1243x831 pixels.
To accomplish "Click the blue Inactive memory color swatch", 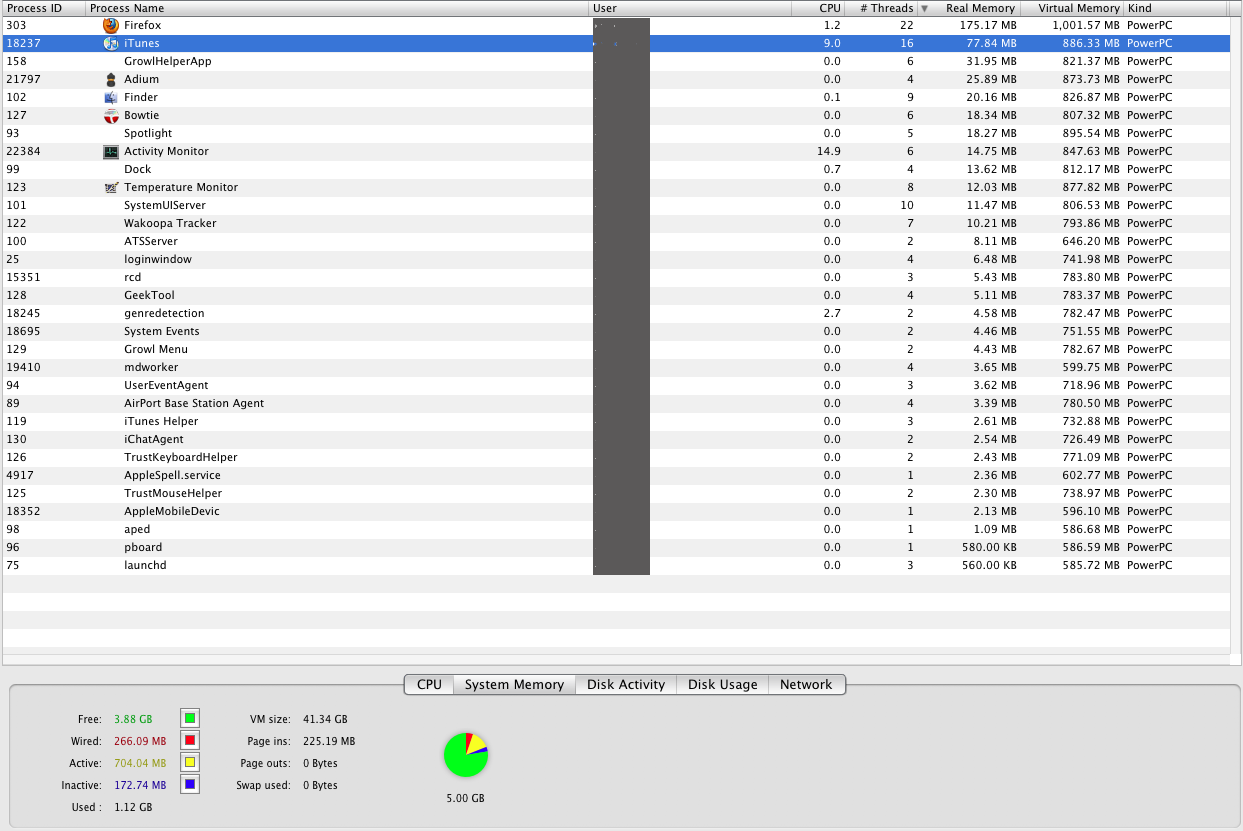I will click(x=190, y=784).
